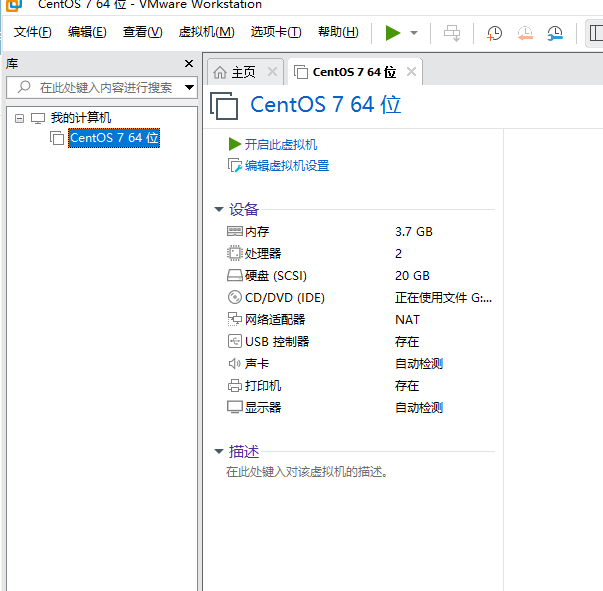Collapse the 设备 section

[x=219, y=210]
